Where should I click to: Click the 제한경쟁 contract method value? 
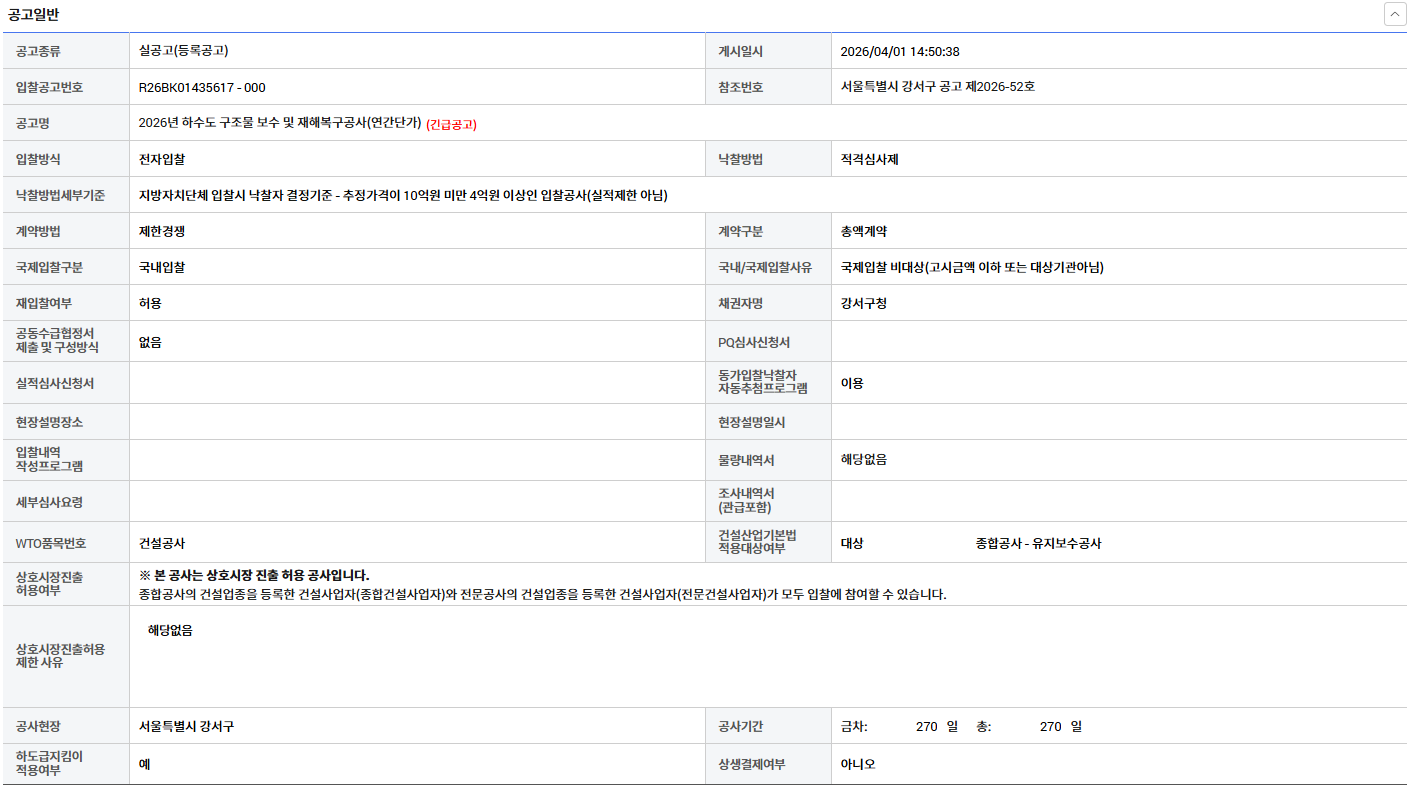(x=162, y=231)
